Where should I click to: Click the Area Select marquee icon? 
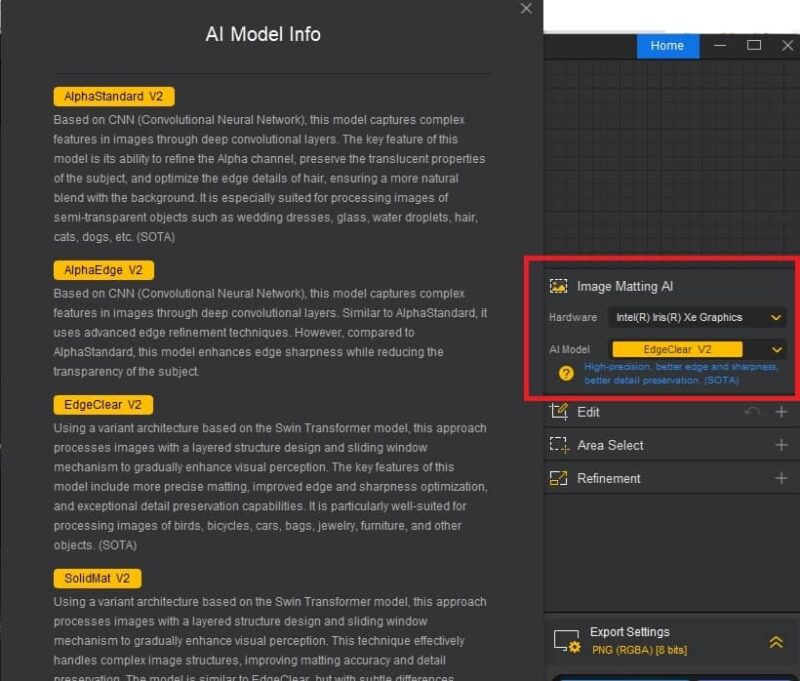[x=562, y=445]
